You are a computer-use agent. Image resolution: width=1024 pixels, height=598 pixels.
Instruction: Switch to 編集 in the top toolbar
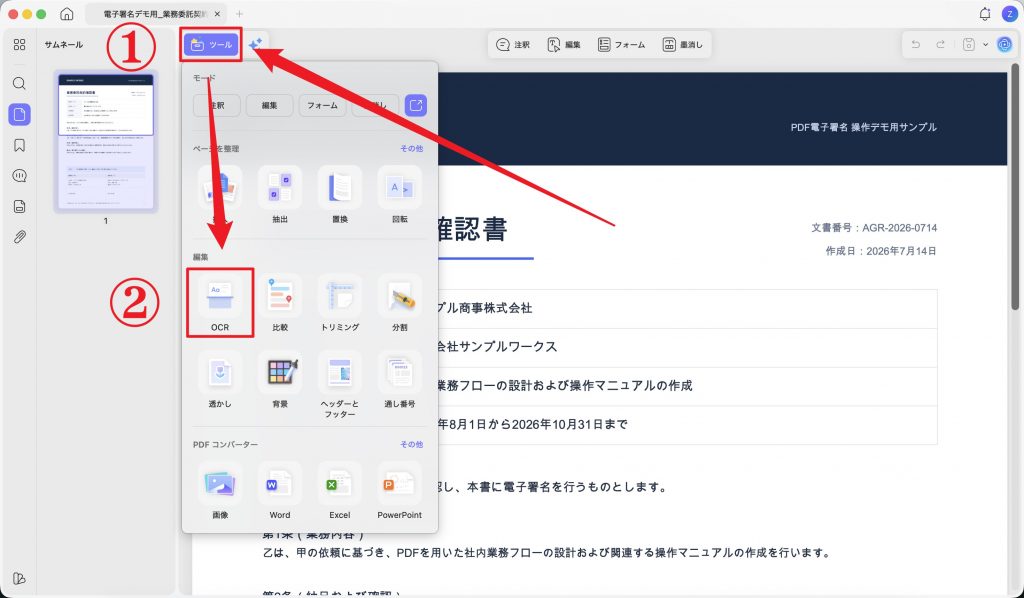(x=564, y=44)
